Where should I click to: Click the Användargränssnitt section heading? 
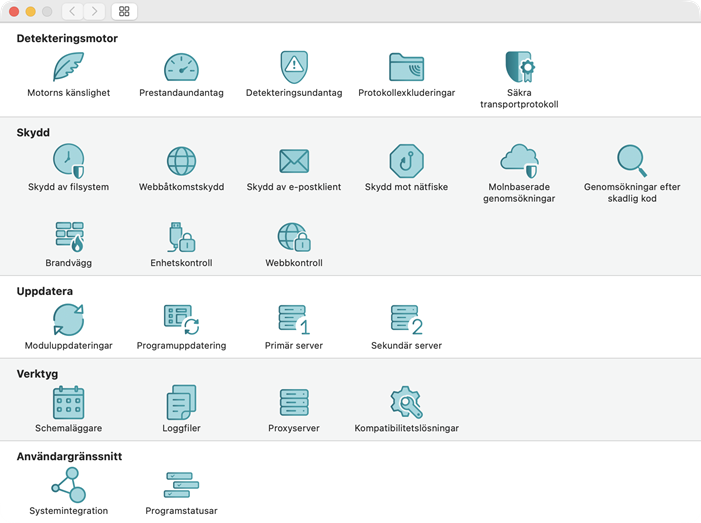click(69, 456)
